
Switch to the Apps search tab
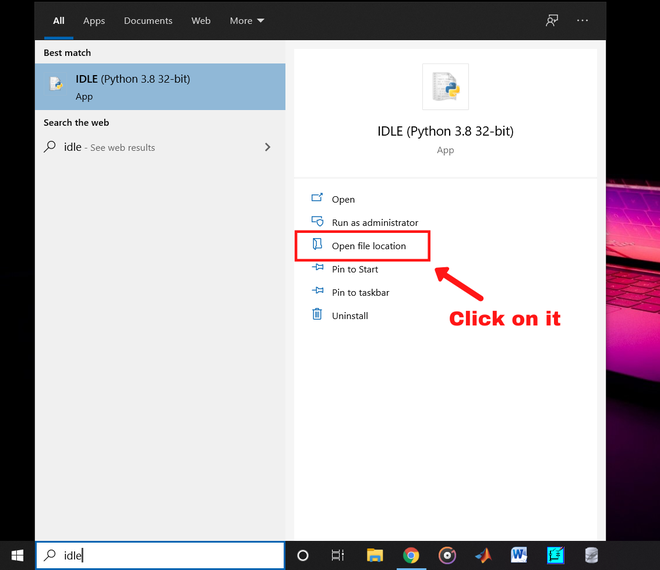pyautogui.click(x=94, y=21)
